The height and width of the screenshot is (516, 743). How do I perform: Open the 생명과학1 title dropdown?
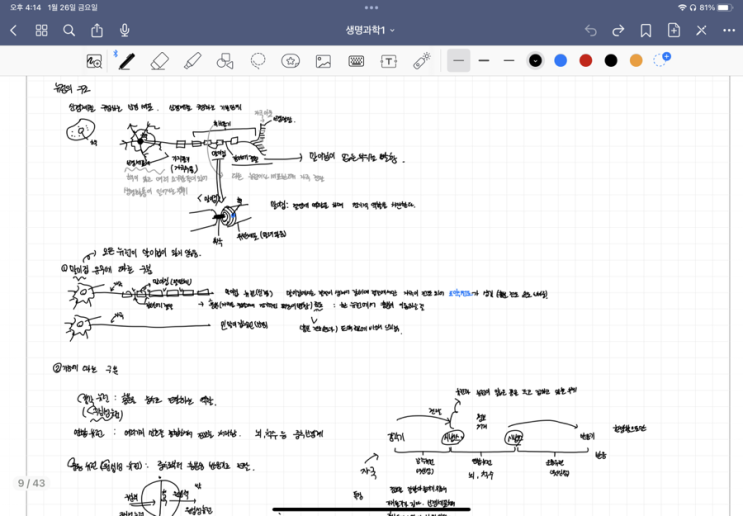tap(370, 30)
